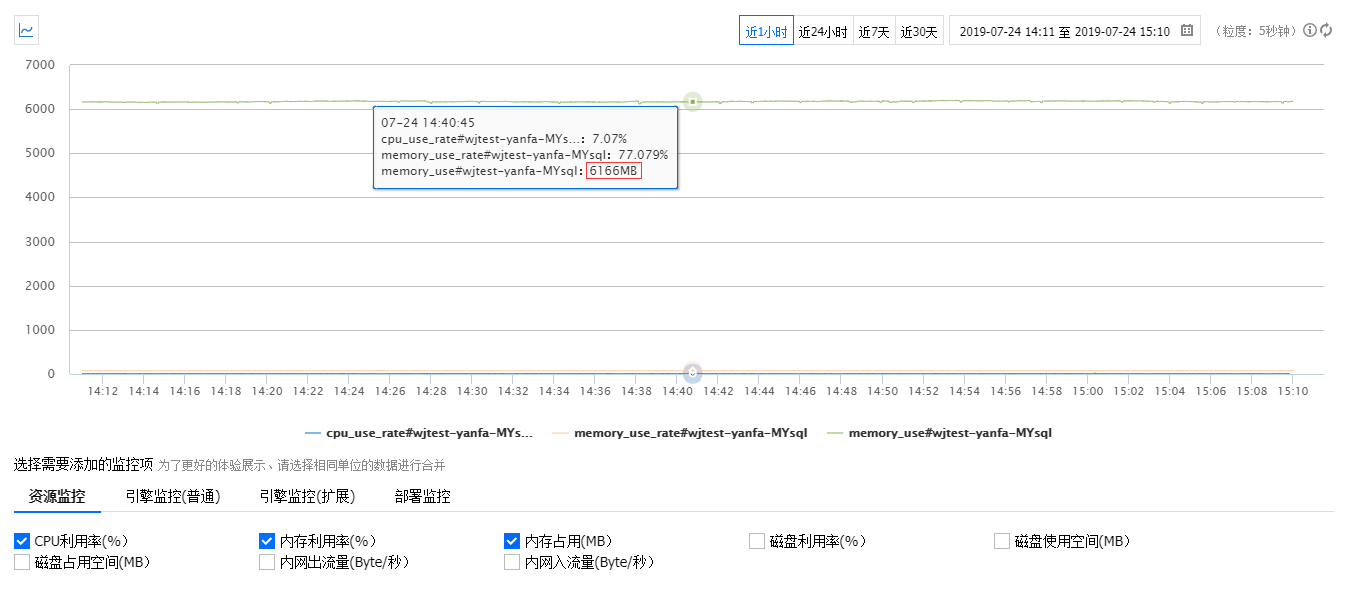Check the 磁盘使用空间(MB) option
The height and width of the screenshot is (614, 1346).
(1002, 541)
